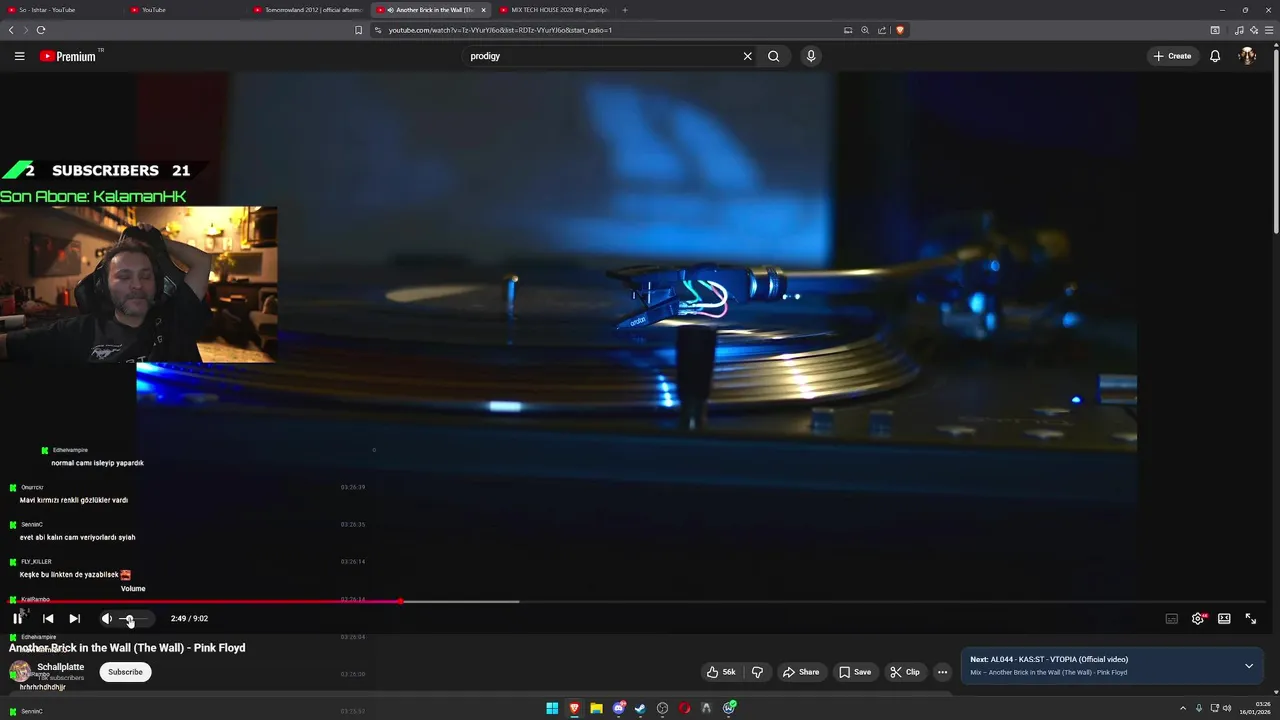The height and width of the screenshot is (720, 1280).
Task: Expand the Next up mix panel chevron
Action: point(1248,666)
